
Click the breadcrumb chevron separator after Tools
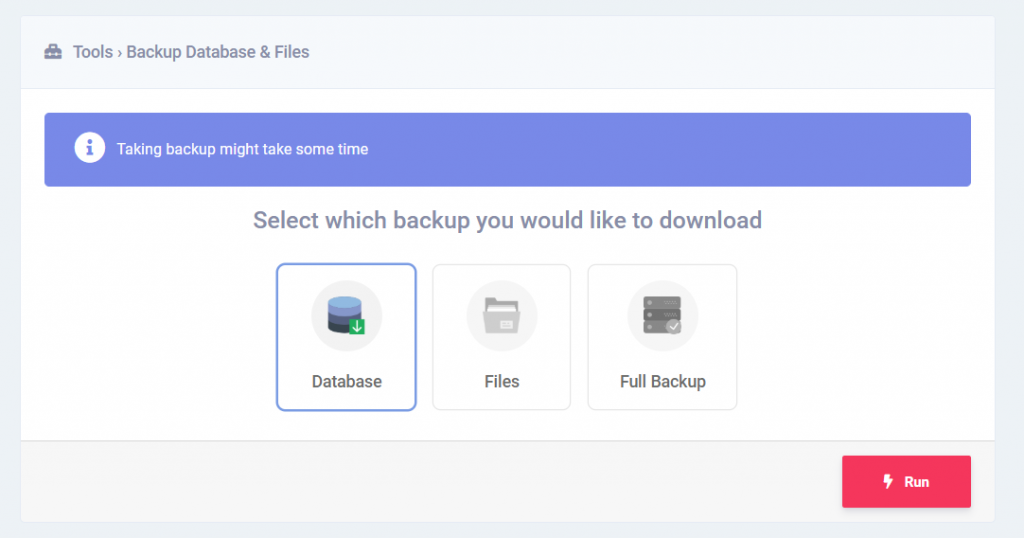(120, 53)
